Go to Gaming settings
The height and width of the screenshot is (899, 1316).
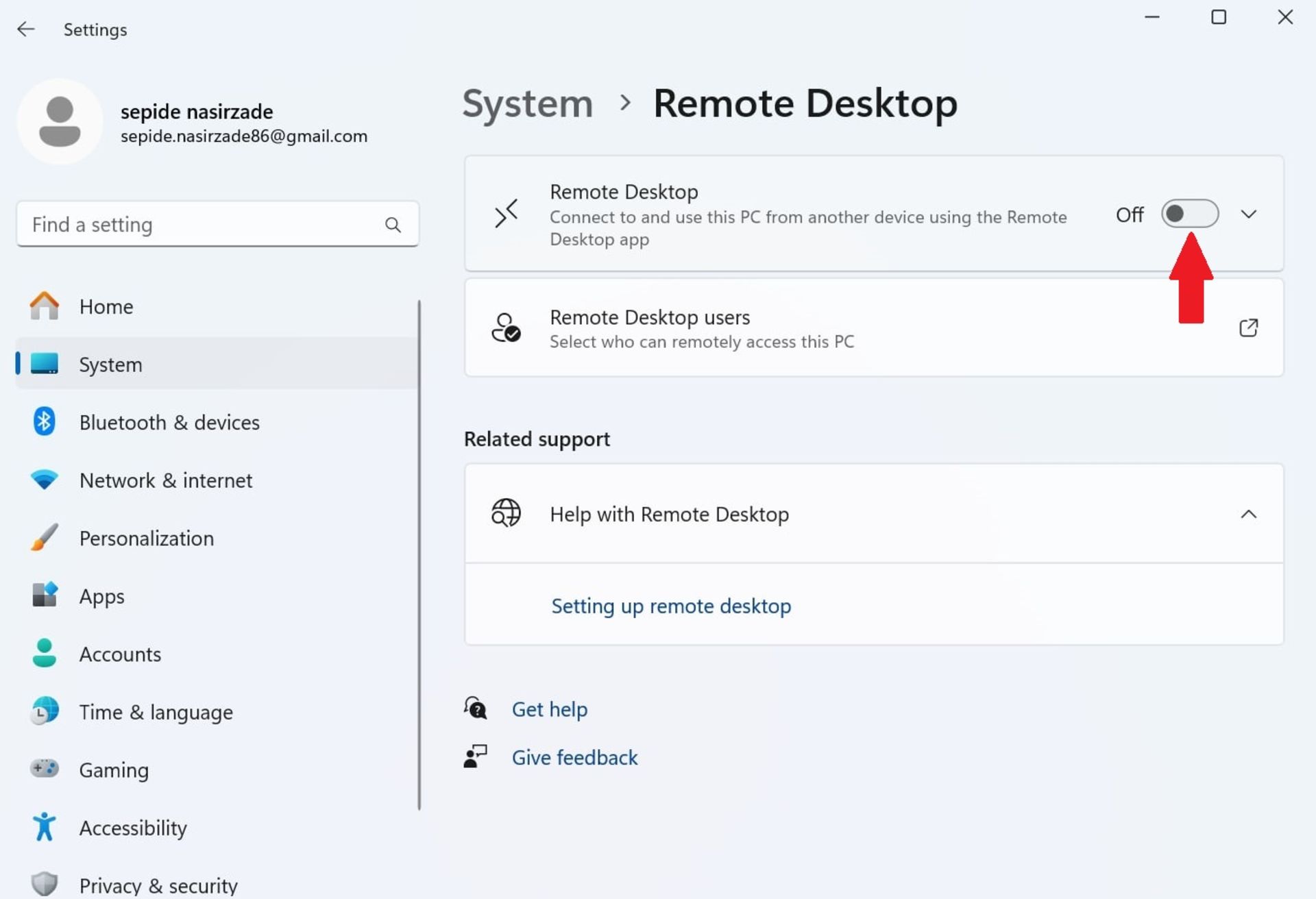coord(217,769)
